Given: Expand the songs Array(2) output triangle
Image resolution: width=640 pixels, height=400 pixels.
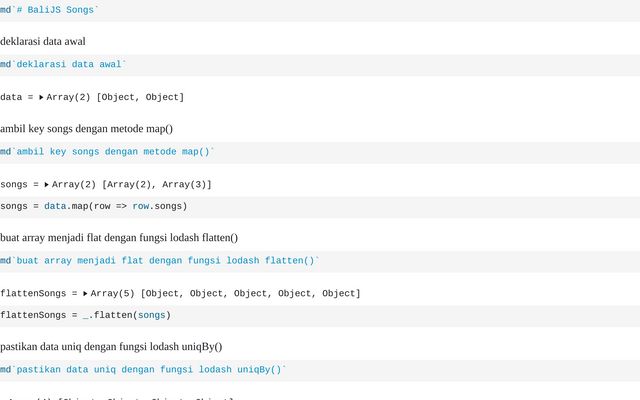Looking at the screenshot, I should pos(47,185).
